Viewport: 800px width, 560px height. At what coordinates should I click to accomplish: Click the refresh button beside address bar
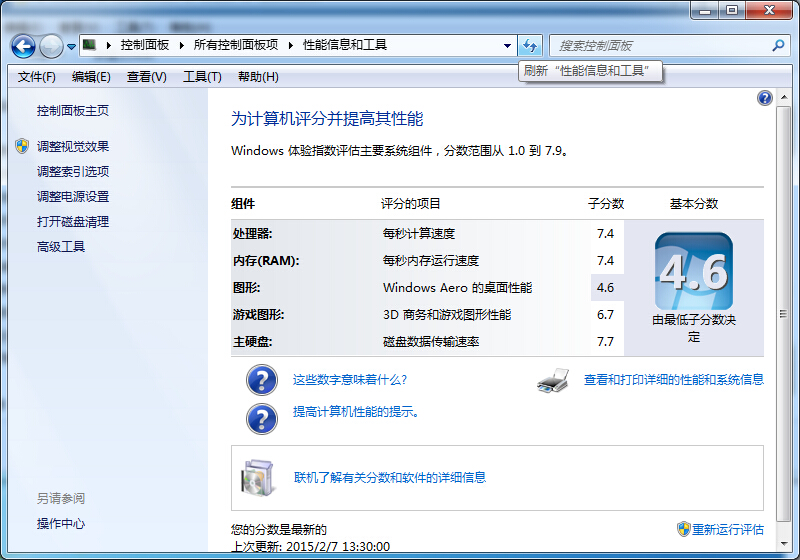(x=530, y=46)
